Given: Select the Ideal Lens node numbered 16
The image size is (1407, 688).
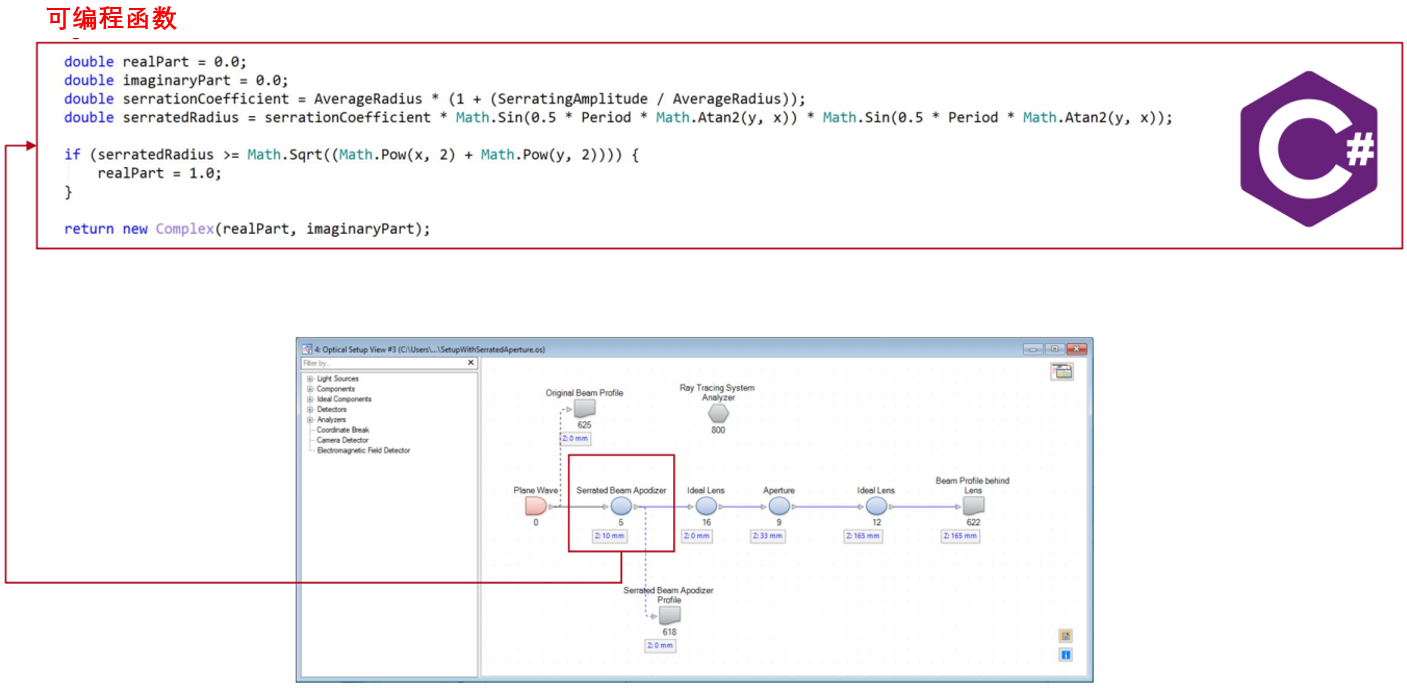Looking at the screenshot, I should coord(706,506).
